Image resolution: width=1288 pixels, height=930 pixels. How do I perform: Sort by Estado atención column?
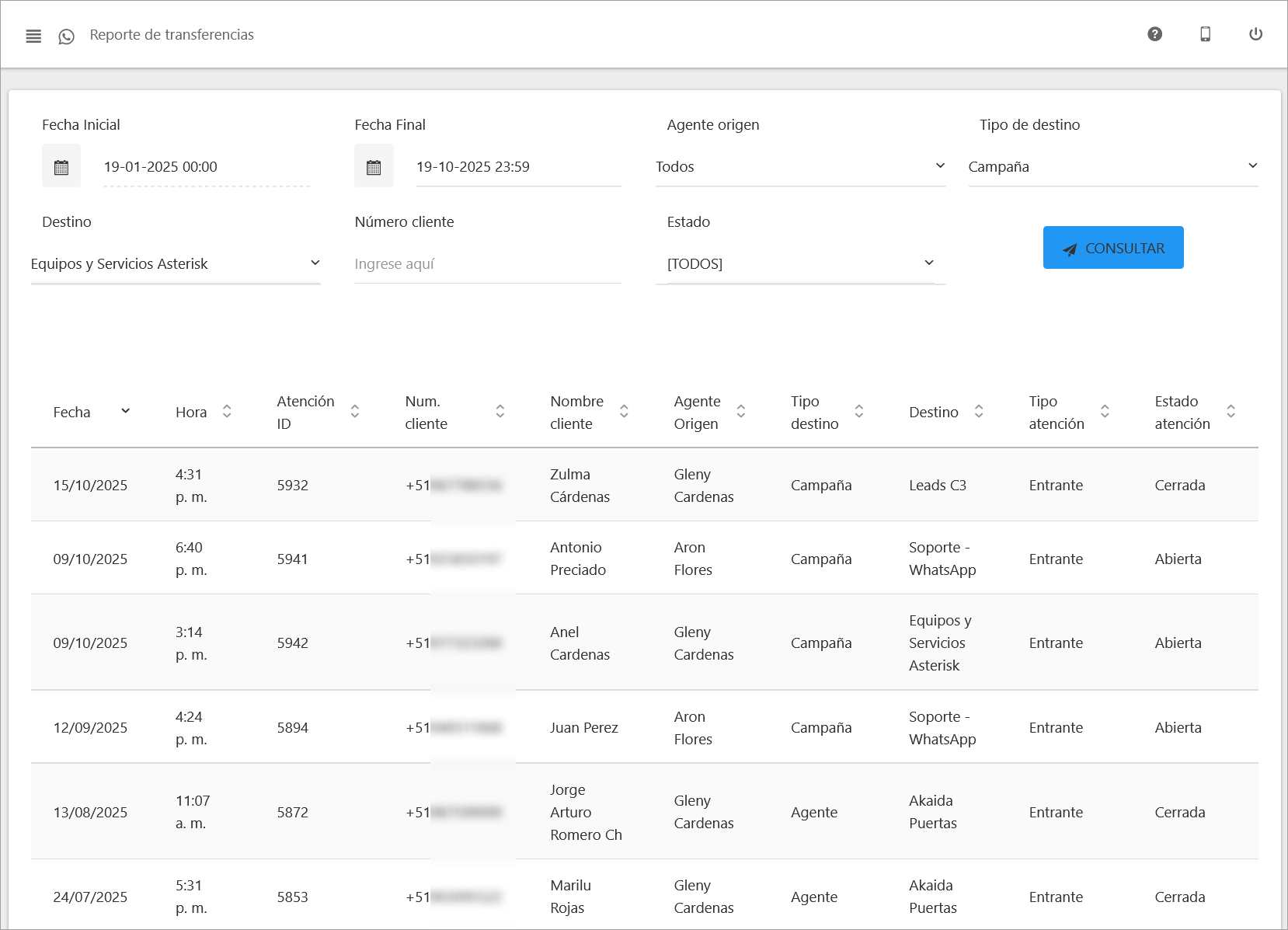(1231, 412)
